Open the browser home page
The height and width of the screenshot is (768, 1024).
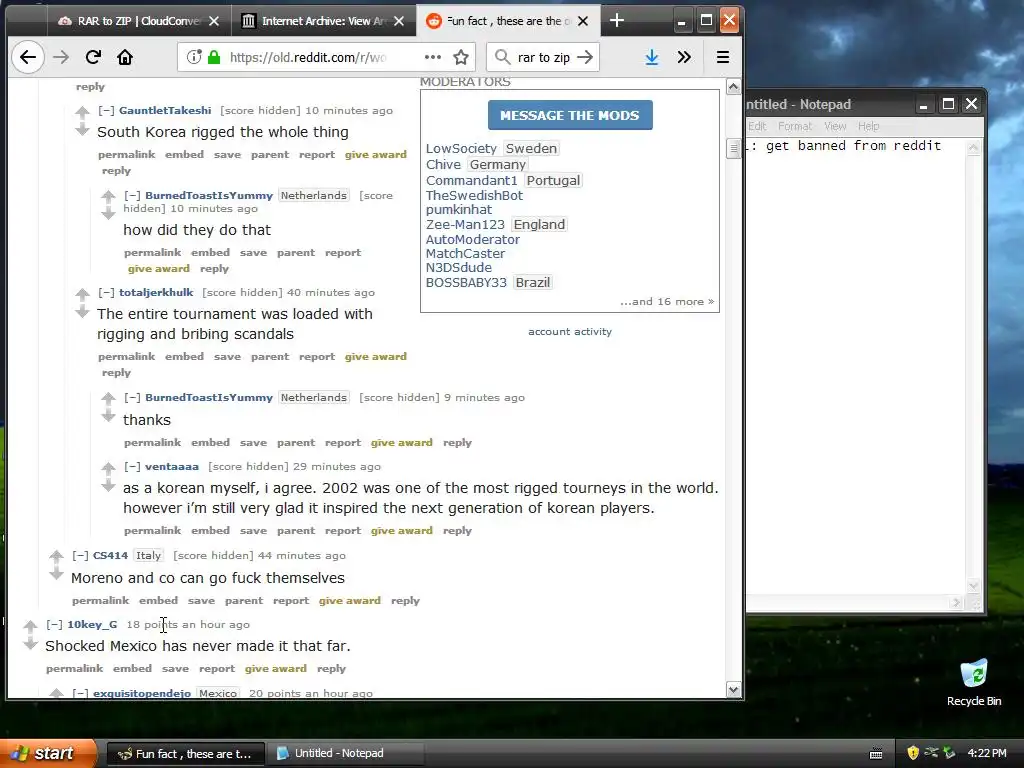pos(125,57)
